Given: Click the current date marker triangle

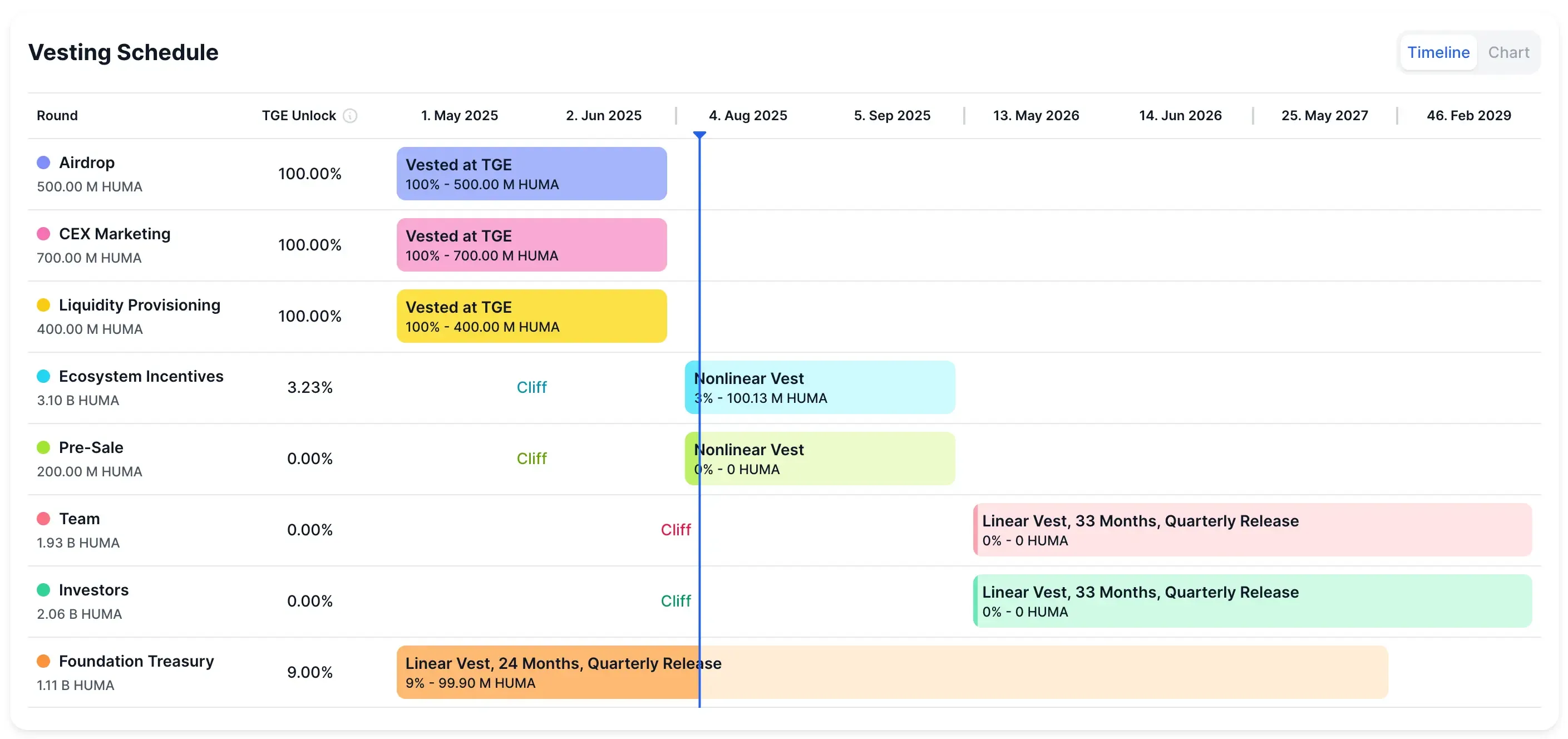Looking at the screenshot, I should point(699,135).
